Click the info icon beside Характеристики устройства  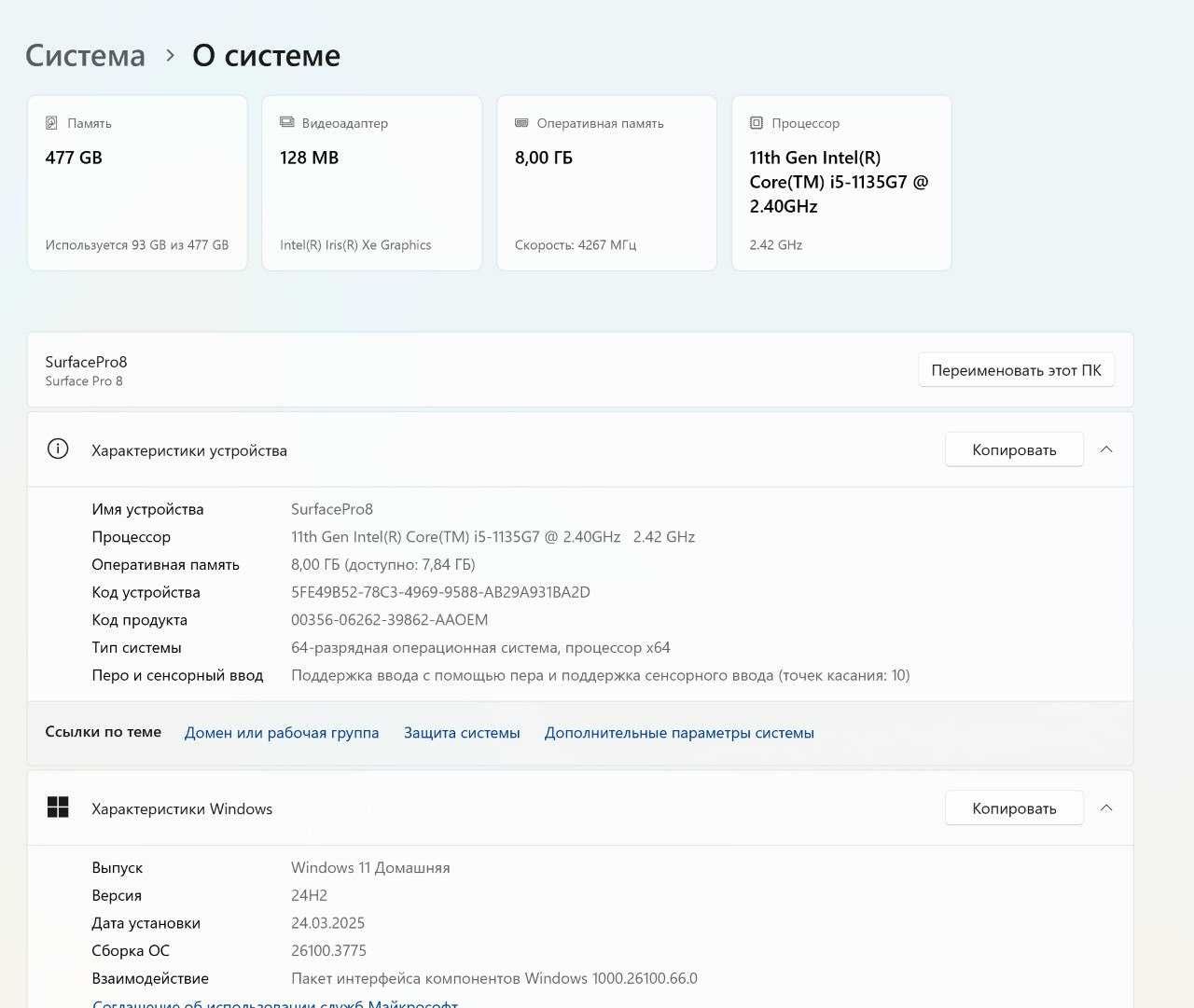(58, 449)
